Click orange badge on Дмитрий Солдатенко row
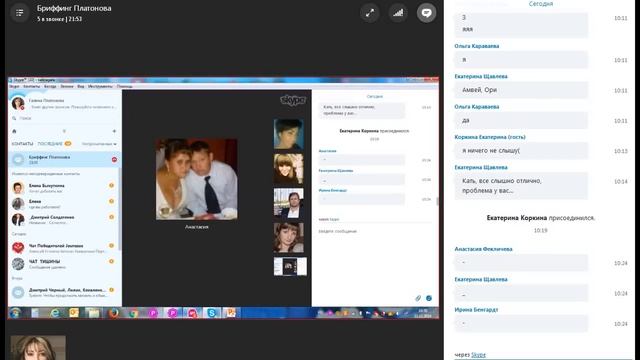 tap(111, 217)
